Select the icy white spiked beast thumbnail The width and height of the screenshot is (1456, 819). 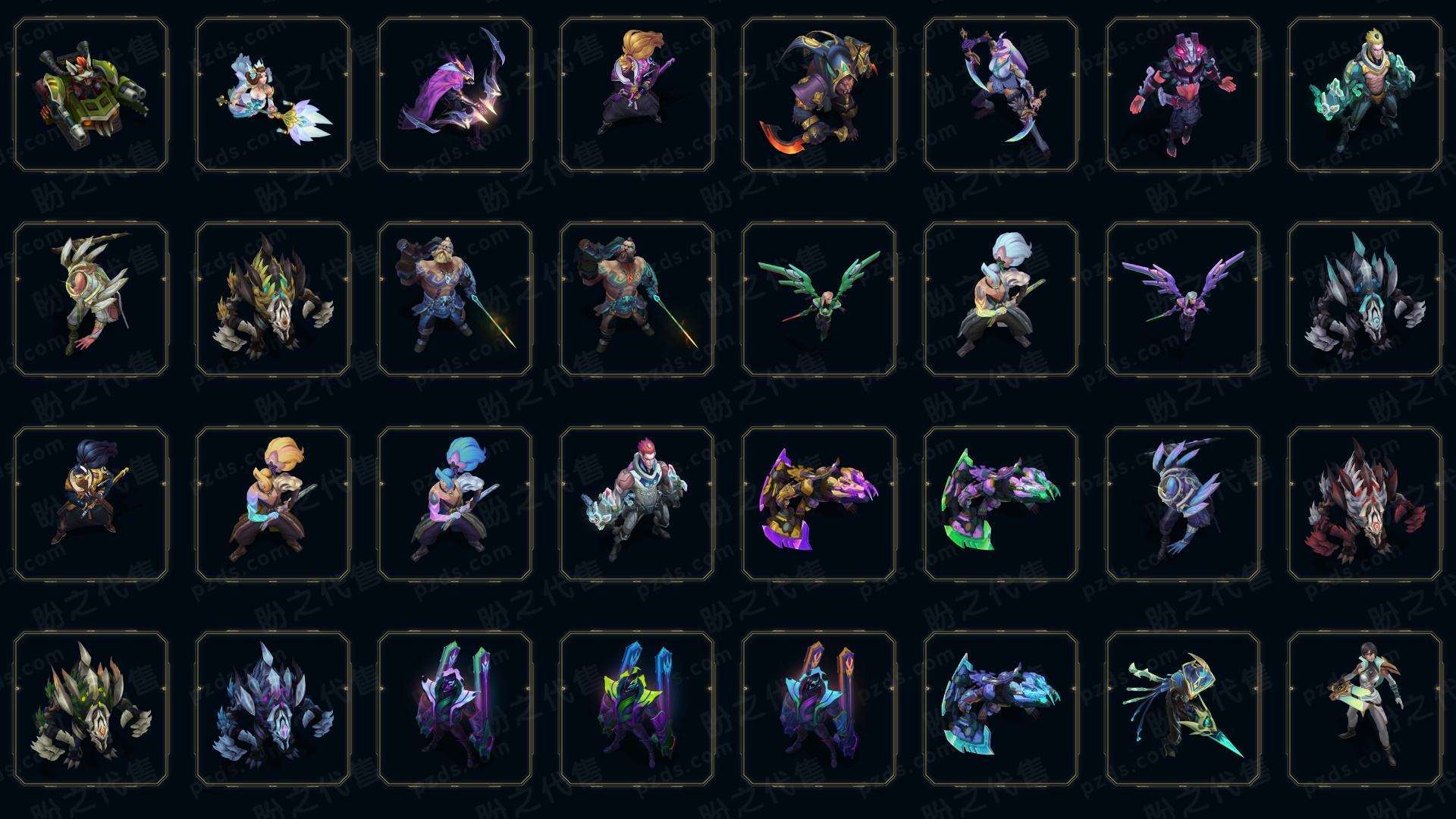pyautogui.click(x=1365, y=299)
